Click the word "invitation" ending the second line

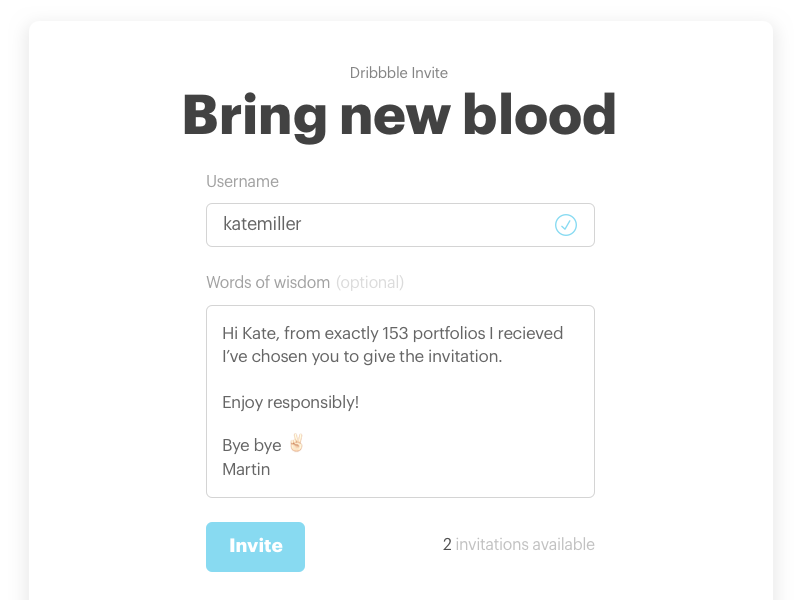(463, 356)
